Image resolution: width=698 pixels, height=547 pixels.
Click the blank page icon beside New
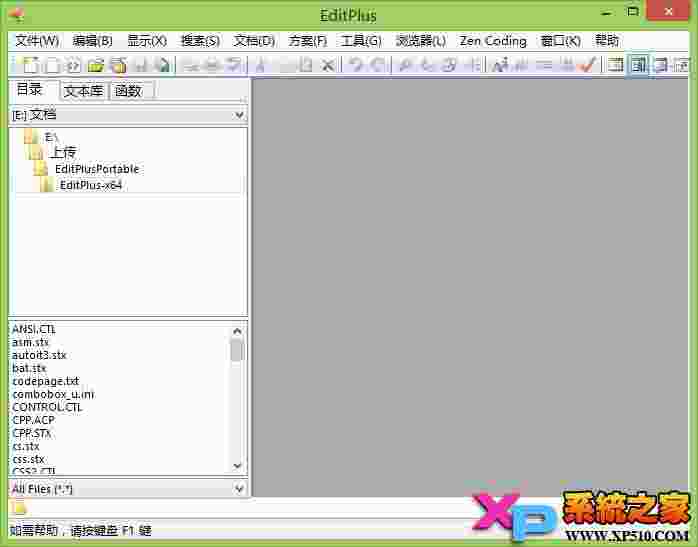(53, 65)
